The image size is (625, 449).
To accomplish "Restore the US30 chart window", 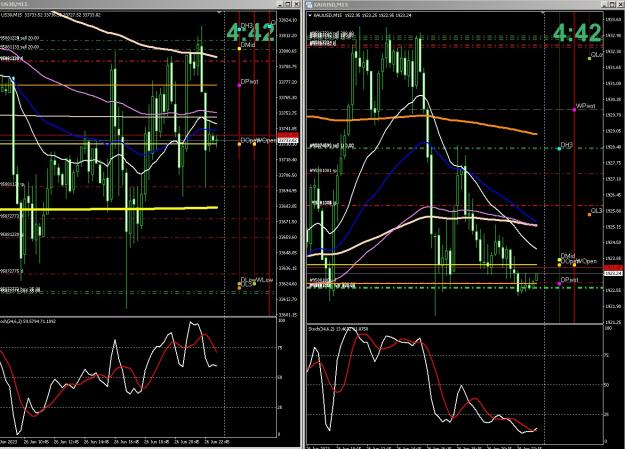I will pyautogui.click(x=288, y=4).
